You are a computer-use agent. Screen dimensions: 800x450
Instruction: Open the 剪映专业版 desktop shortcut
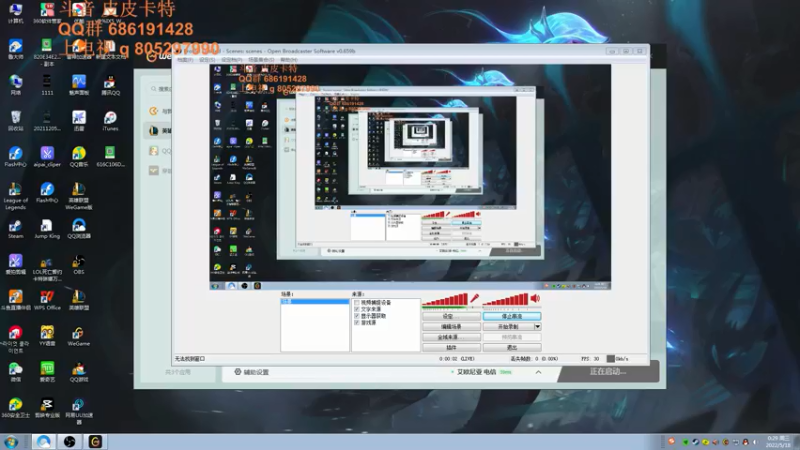47,408
